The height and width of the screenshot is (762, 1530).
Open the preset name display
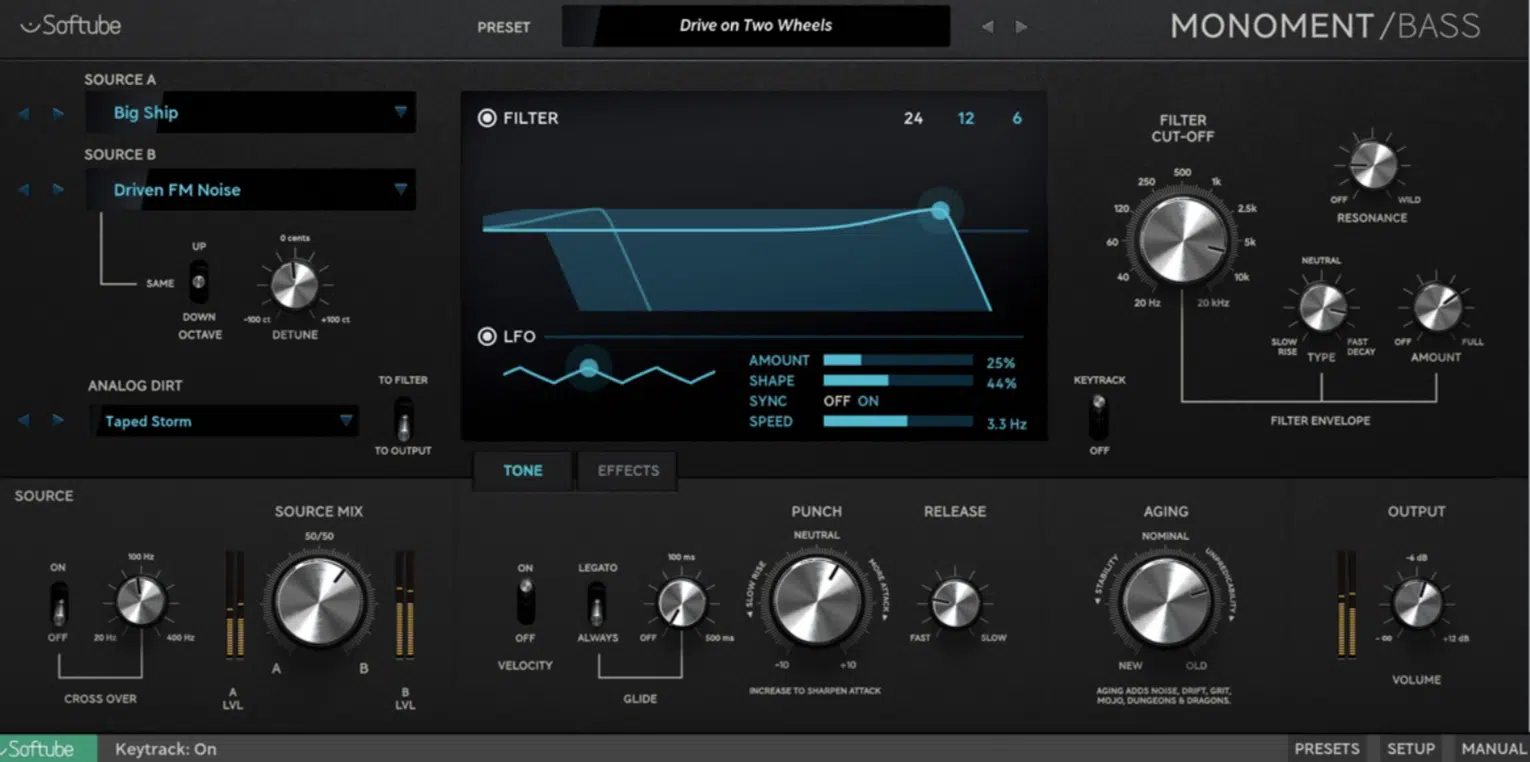coord(756,26)
